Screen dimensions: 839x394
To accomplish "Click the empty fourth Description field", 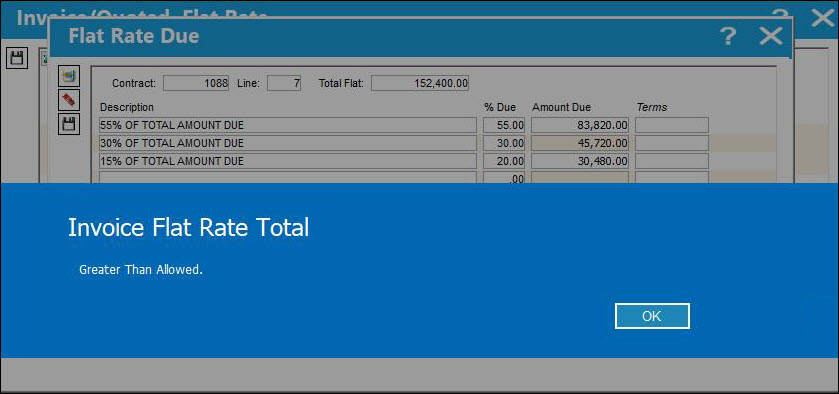I will (x=288, y=178).
